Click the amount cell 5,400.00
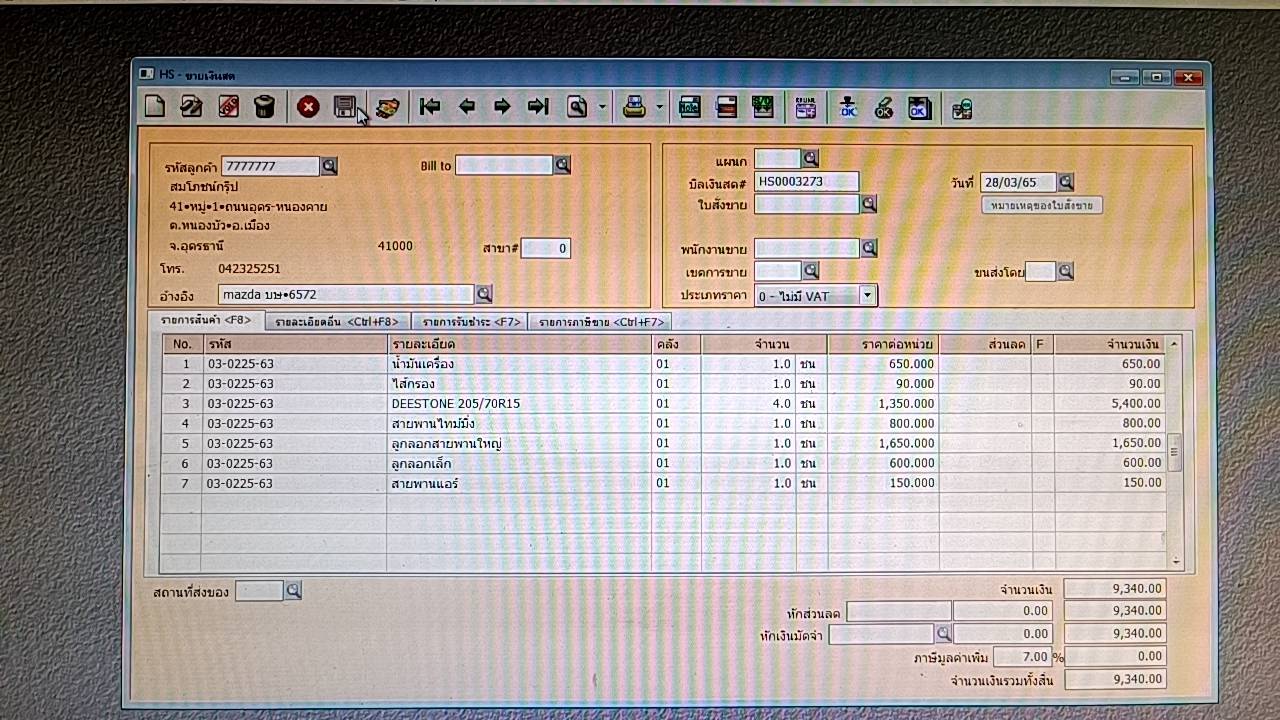1280x720 pixels. (x=1109, y=403)
